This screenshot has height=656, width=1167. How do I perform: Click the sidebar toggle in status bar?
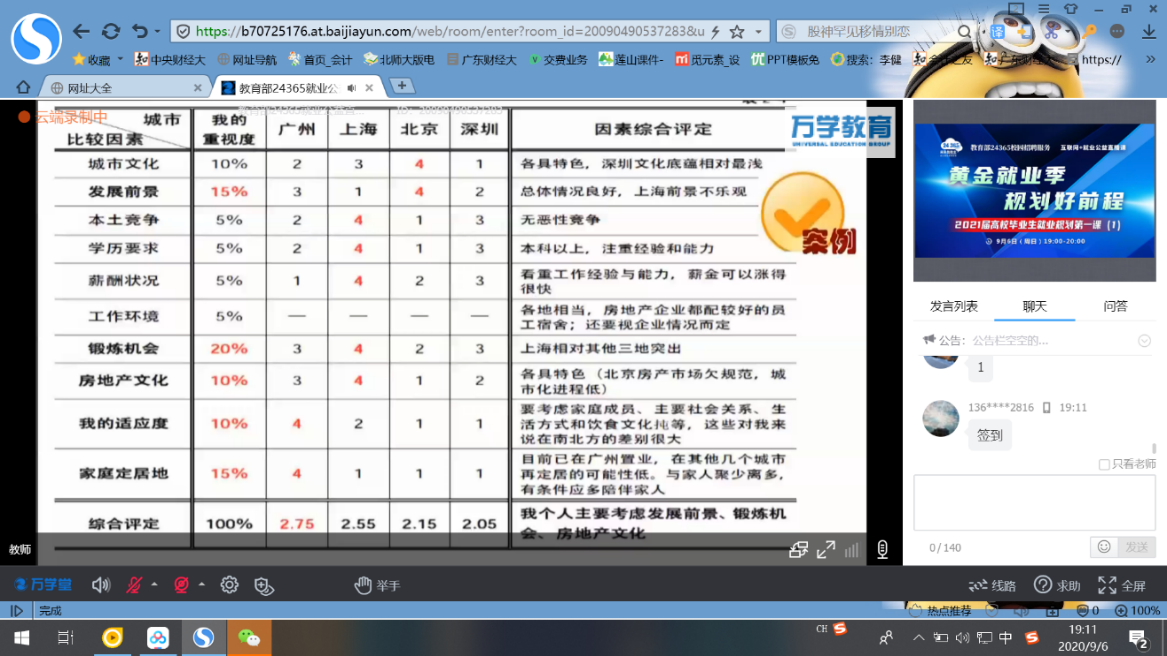click(x=16, y=611)
